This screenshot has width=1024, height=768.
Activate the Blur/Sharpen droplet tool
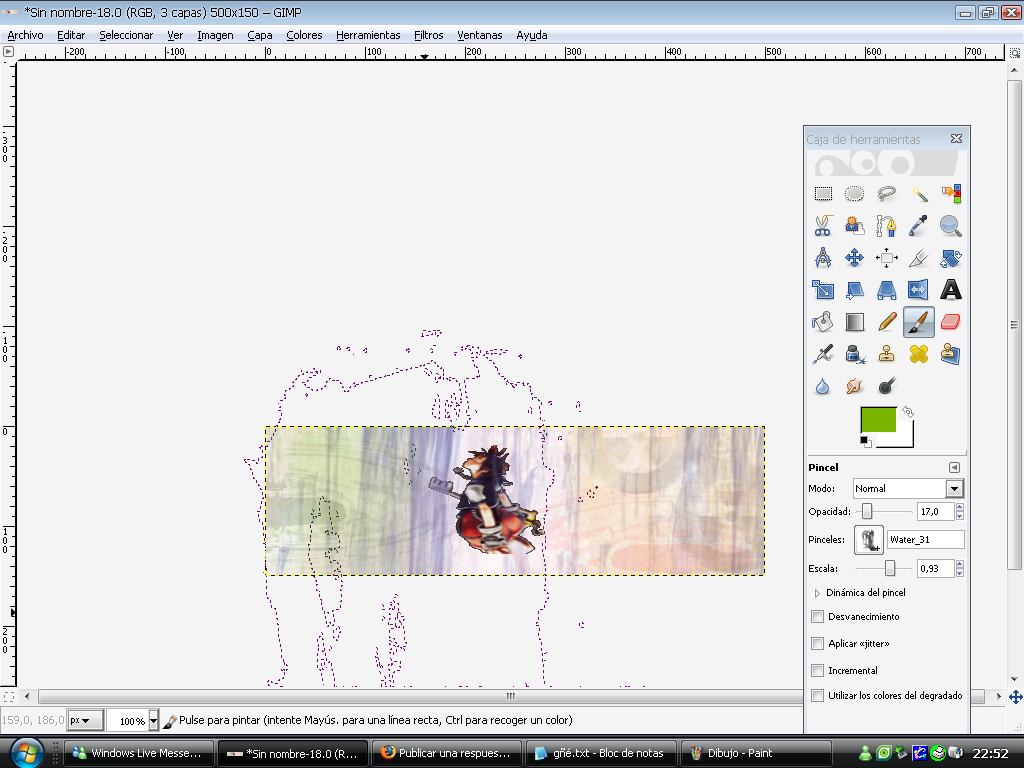[x=823, y=386]
